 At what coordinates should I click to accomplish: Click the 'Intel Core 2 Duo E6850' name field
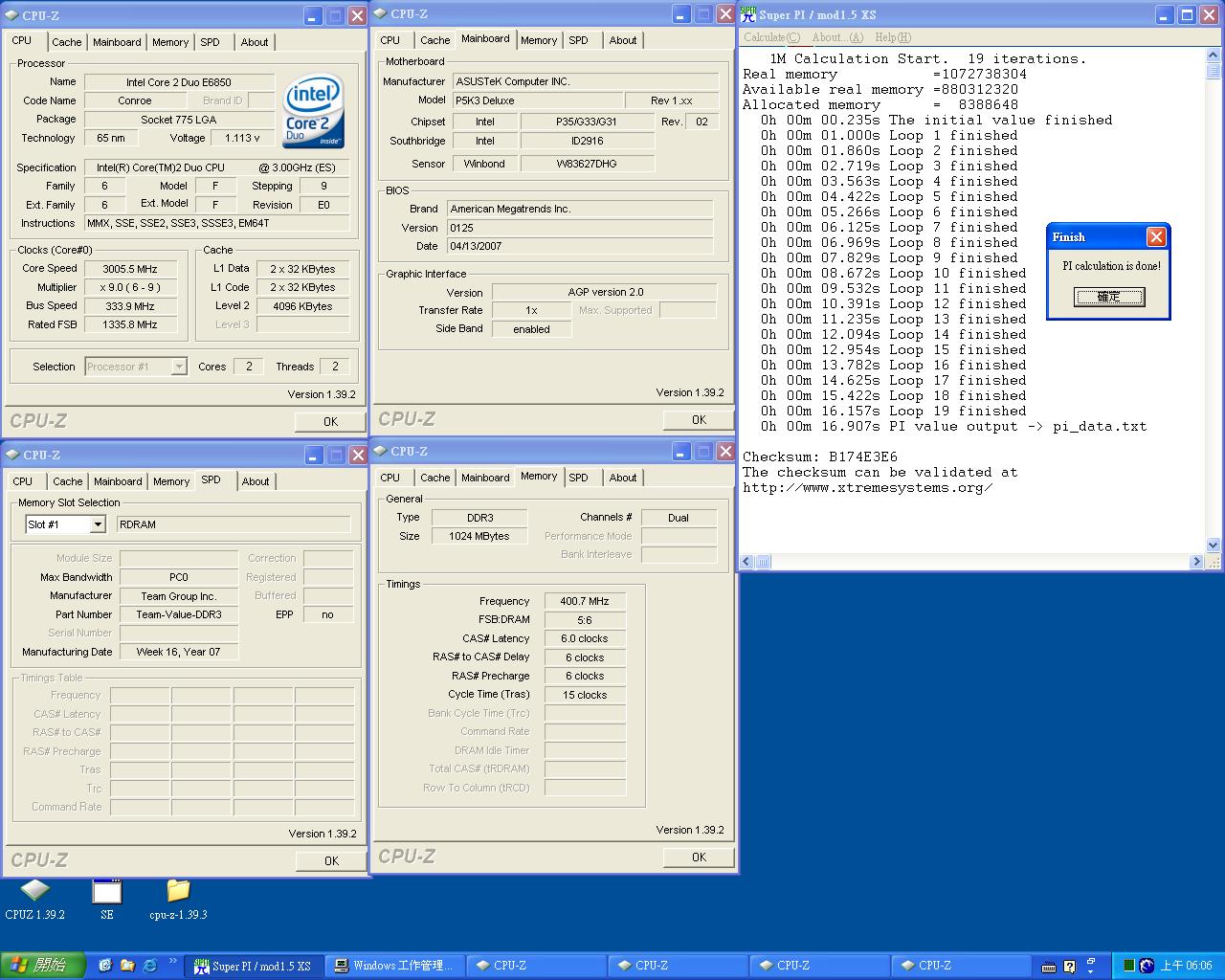179,82
